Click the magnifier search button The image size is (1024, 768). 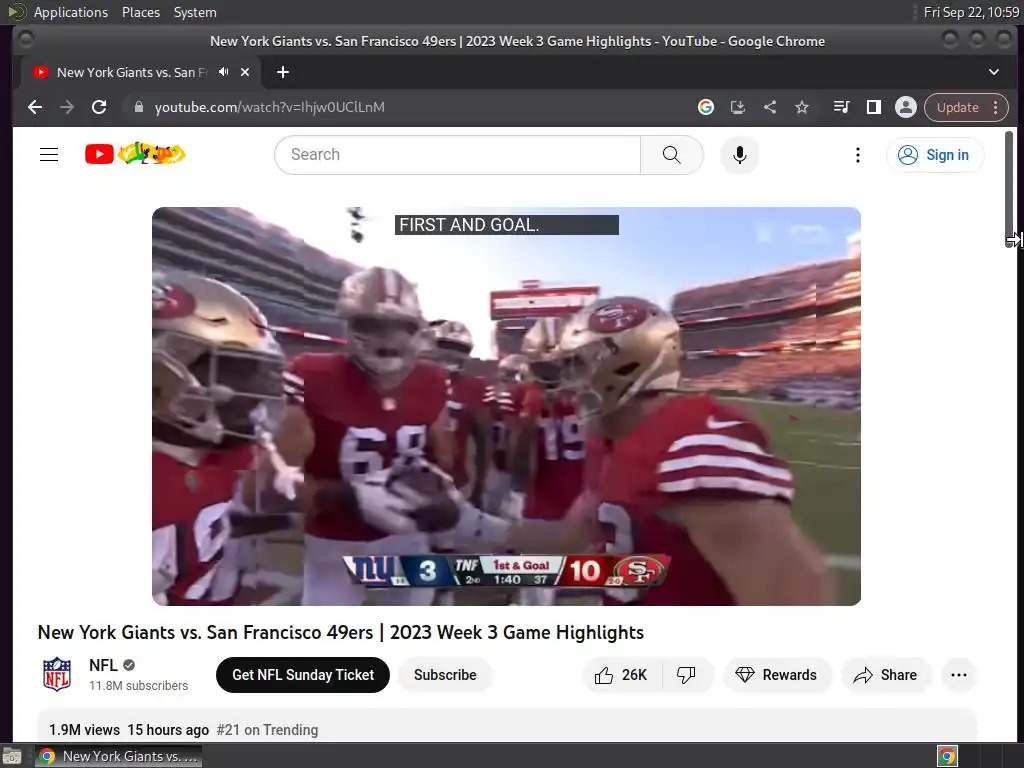pos(671,155)
